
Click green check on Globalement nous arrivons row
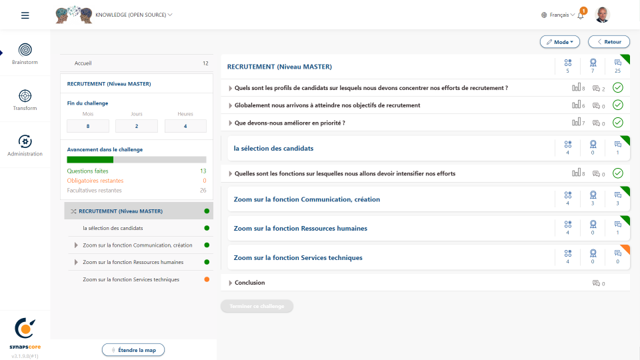[618, 105]
